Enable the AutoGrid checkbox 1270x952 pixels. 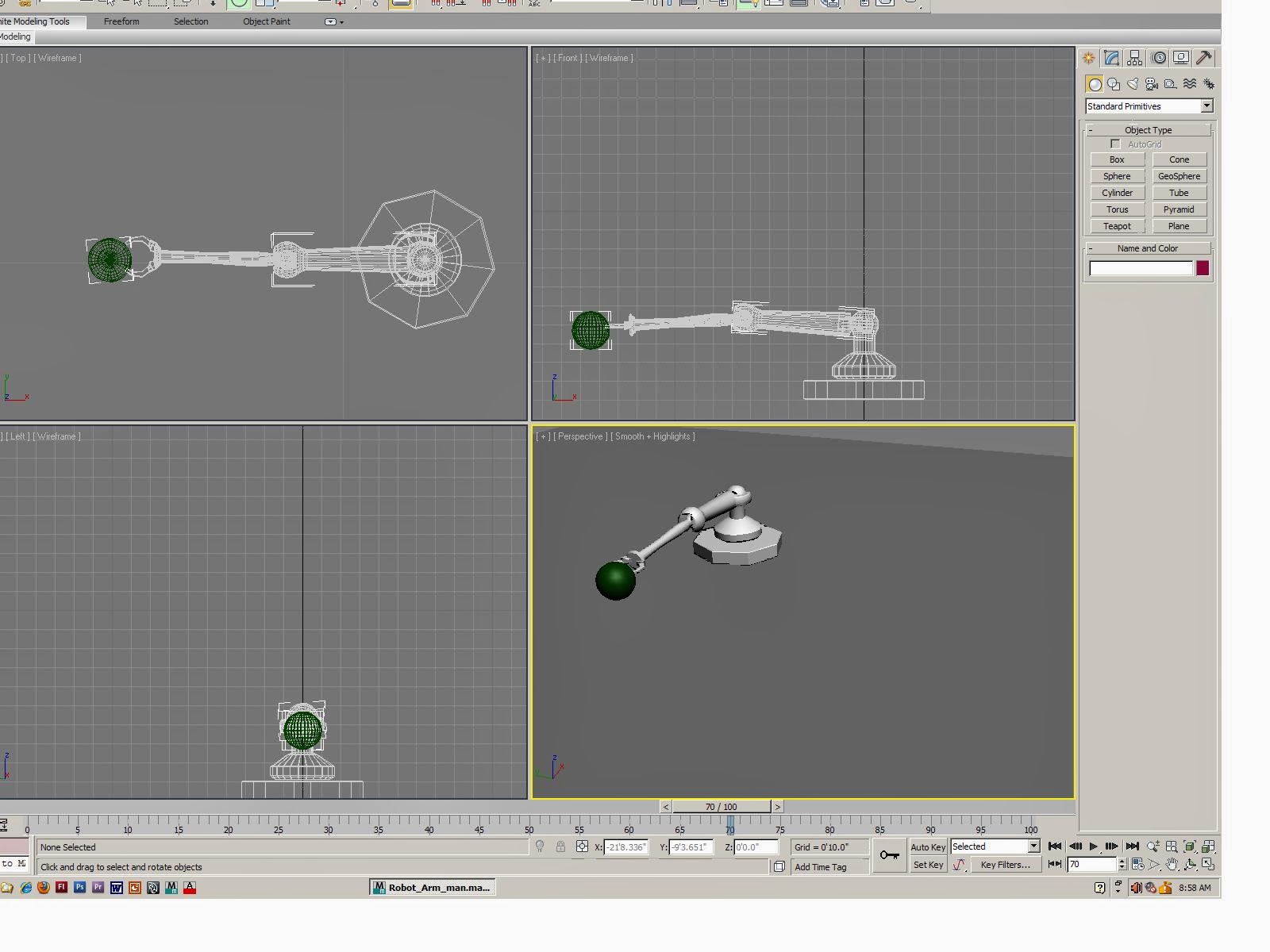pos(1115,144)
